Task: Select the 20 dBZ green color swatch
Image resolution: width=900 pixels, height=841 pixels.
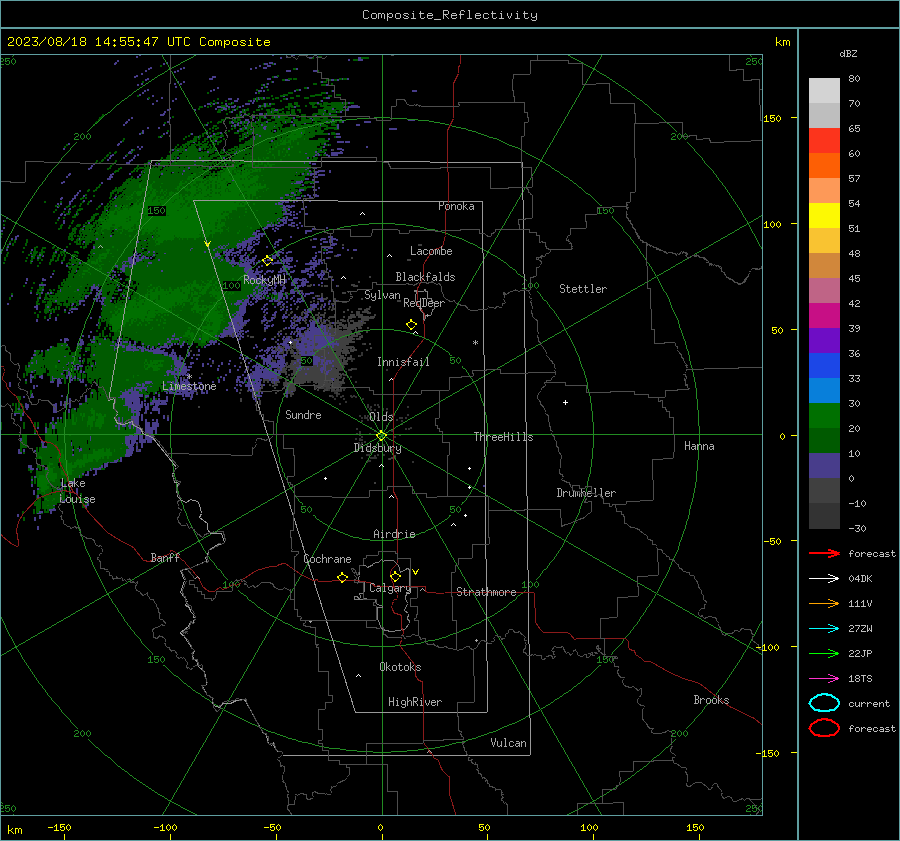Action: 824,416
